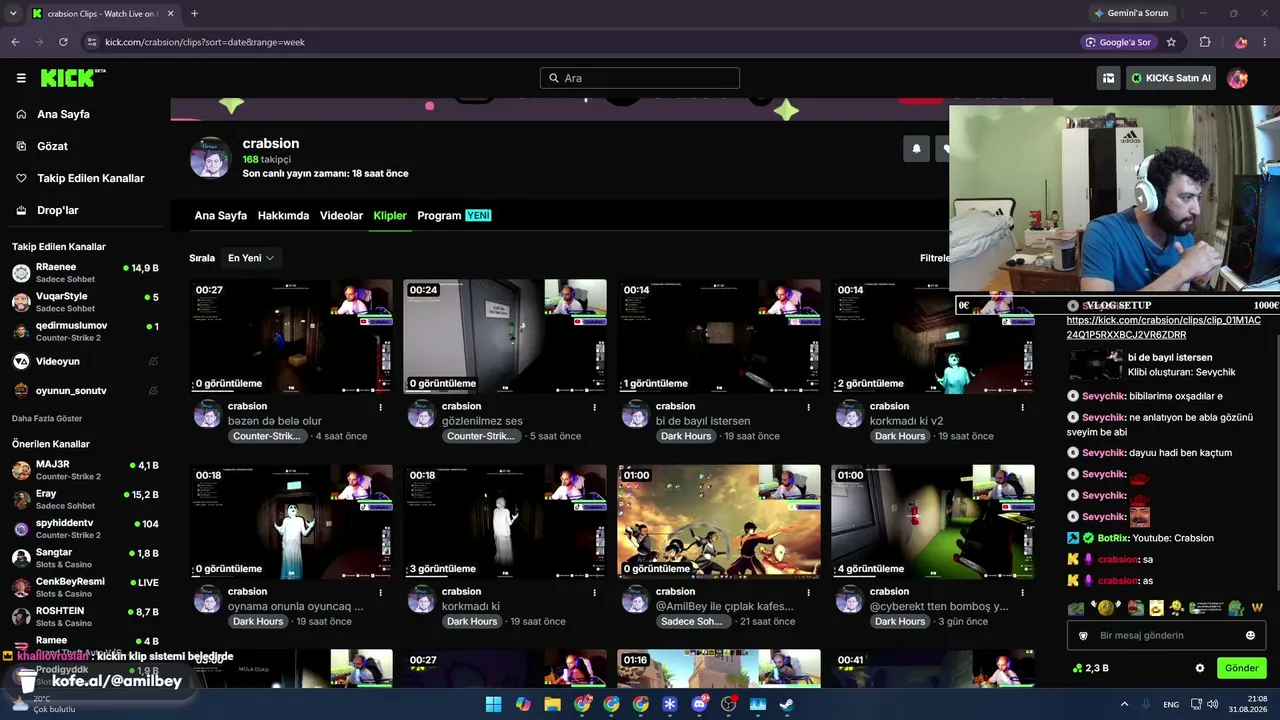Open the En Yeni sort dropdown

click(251, 258)
